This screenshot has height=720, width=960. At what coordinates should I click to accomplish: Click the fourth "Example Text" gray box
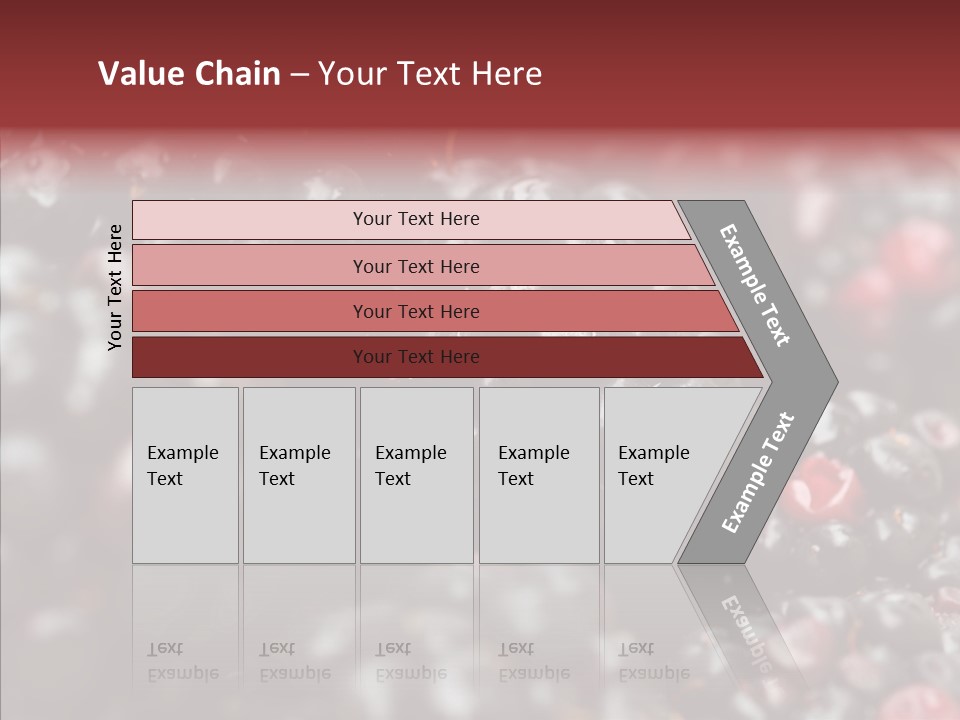(539, 475)
